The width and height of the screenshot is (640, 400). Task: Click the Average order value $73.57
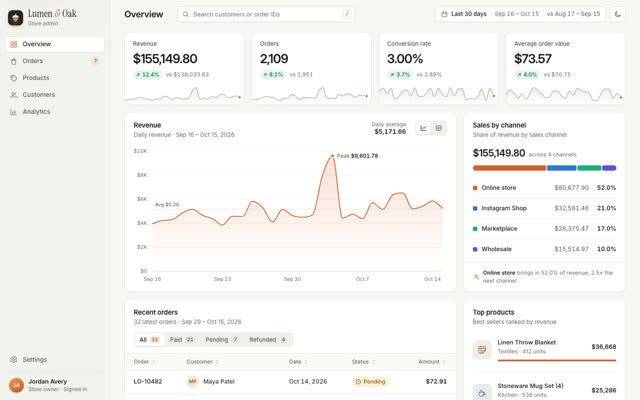click(533, 59)
